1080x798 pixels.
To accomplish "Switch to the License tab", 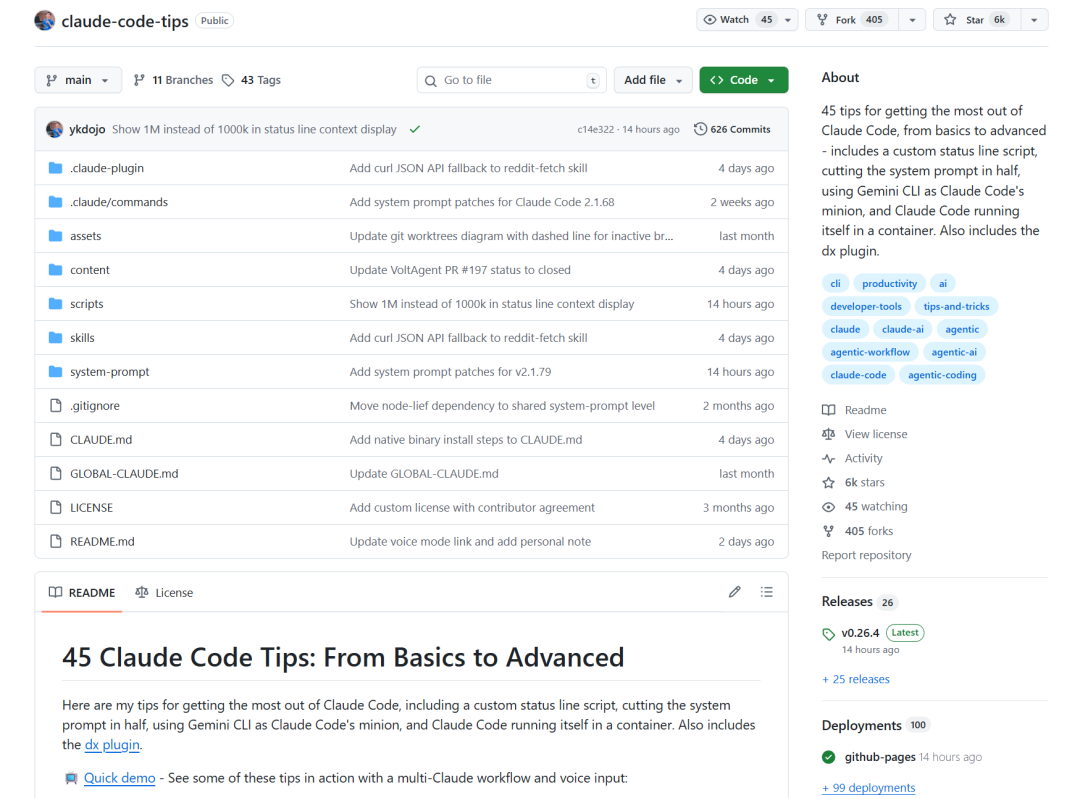I will tap(165, 592).
